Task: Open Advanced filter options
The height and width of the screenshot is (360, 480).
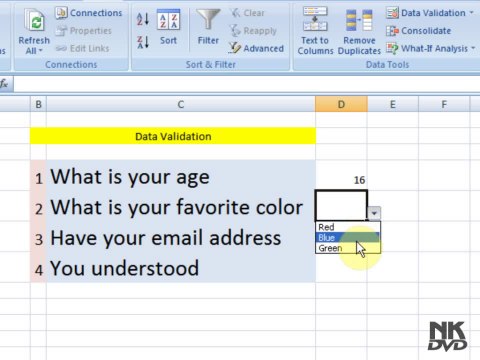Action: click(256, 48)
